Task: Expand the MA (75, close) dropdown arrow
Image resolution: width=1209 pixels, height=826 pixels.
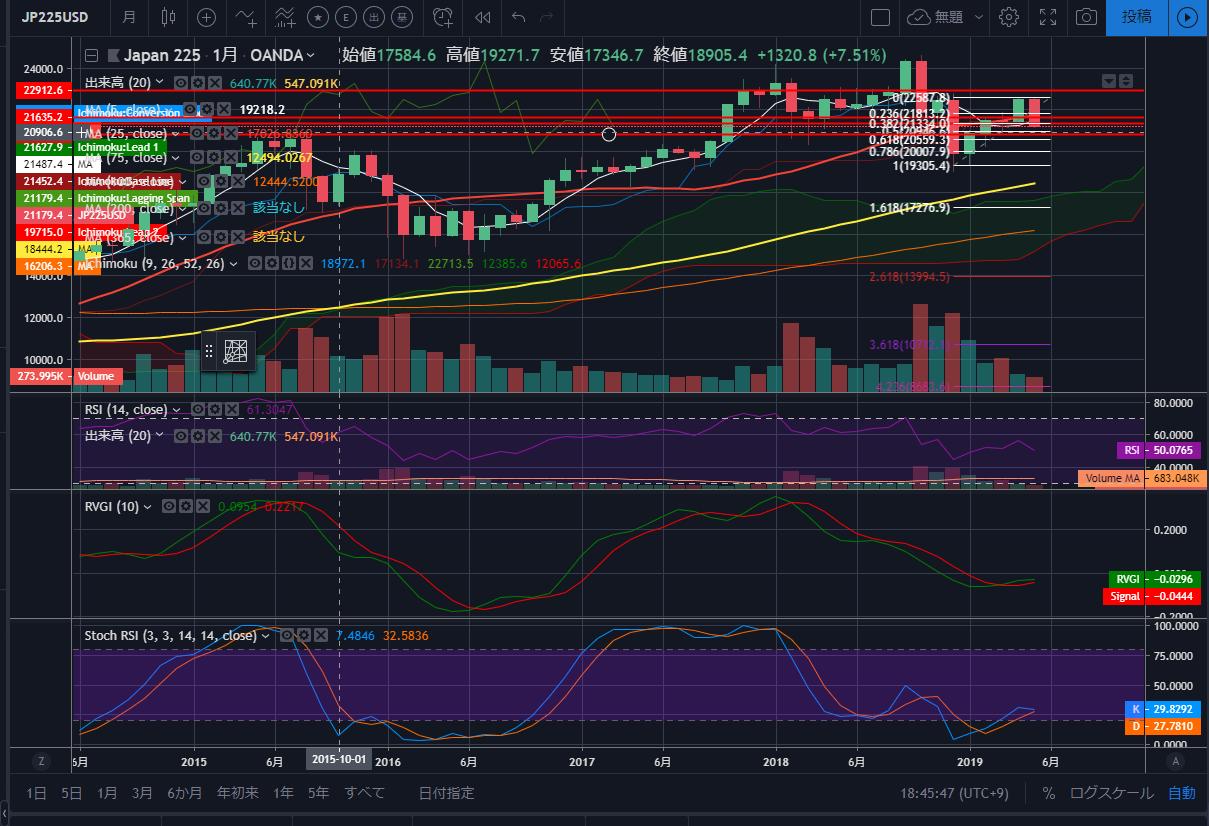Action: (175, 158)
